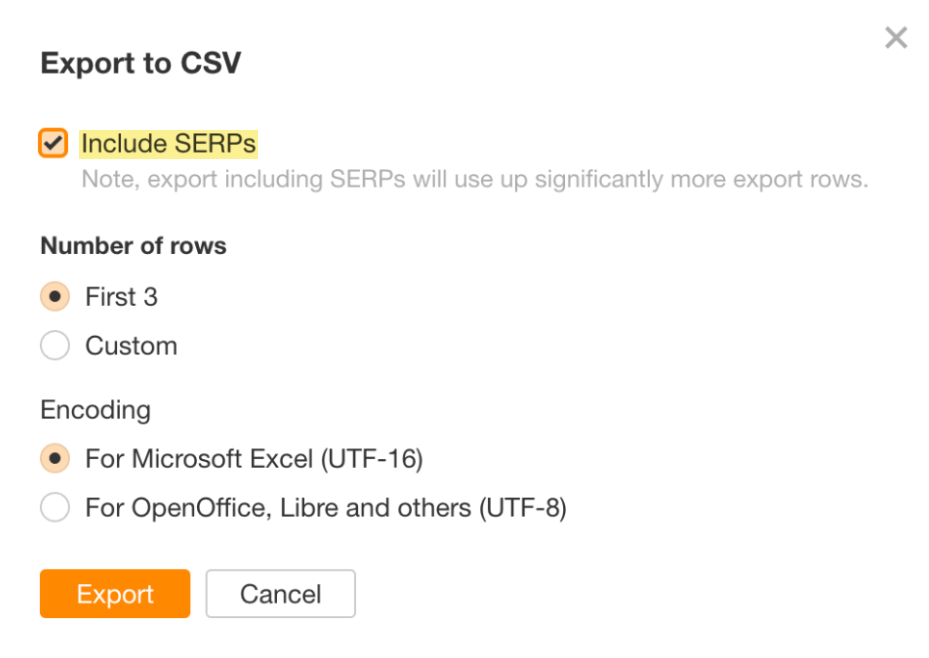Confirm export with the orange Export button

pos(114,594)
